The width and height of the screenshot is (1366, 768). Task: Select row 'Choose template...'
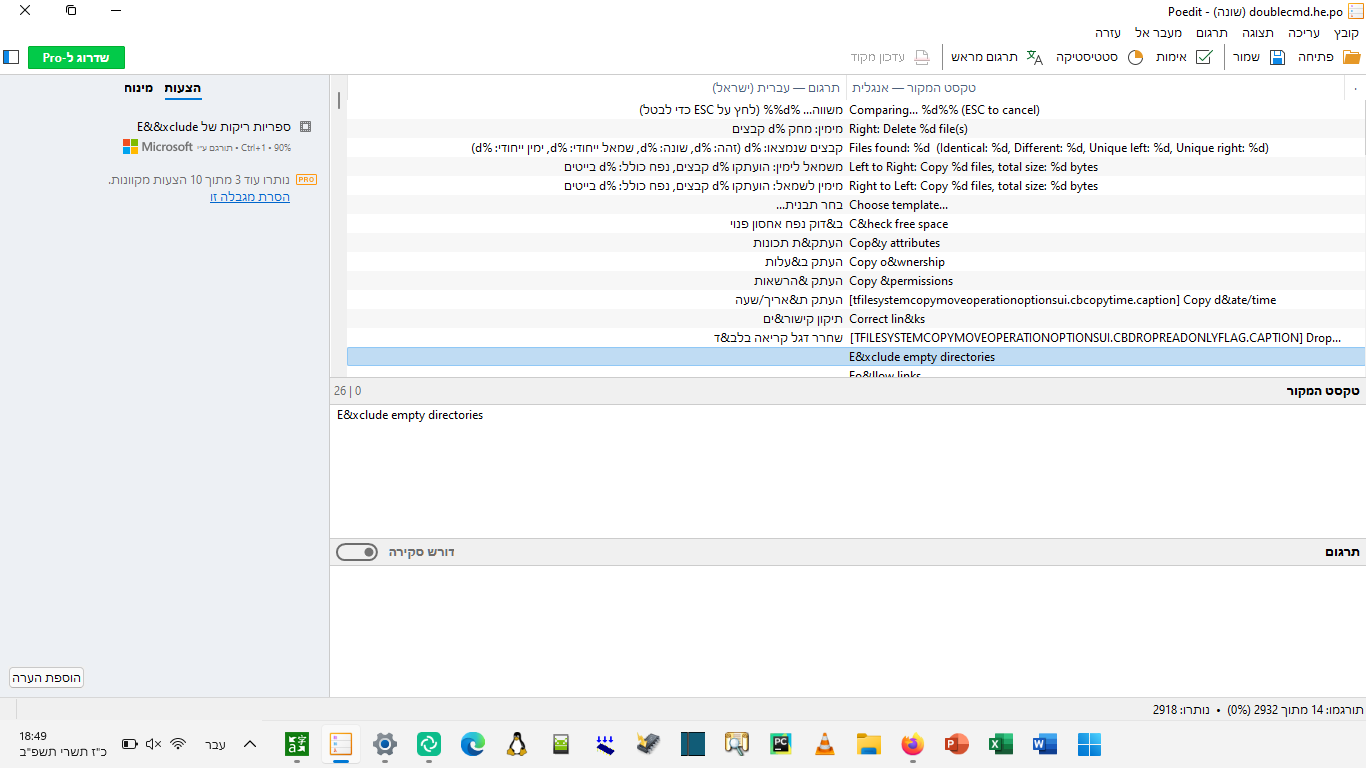tap(856, 205)
